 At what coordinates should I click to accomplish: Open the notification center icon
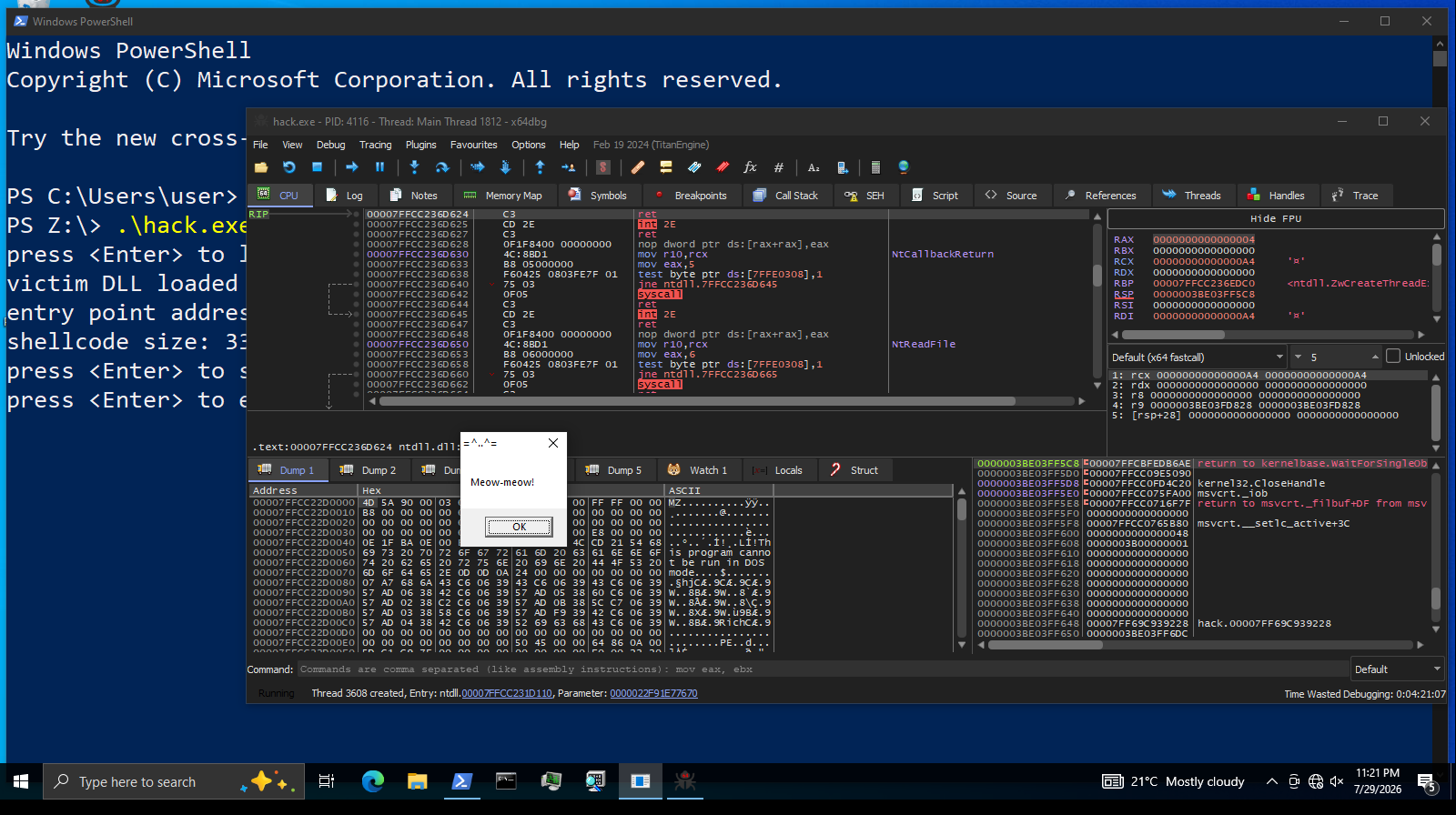click(1427, 781)
